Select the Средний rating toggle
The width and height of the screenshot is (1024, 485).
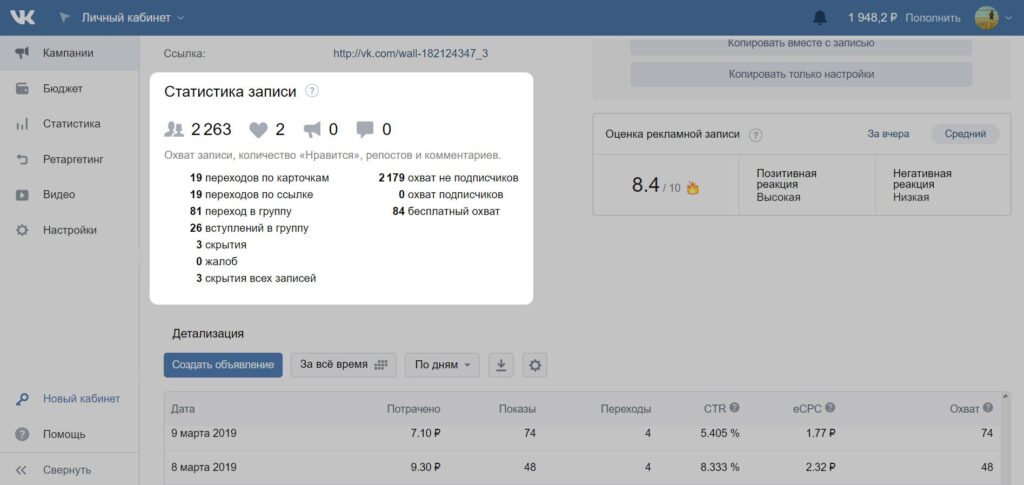(x=964, y=134)
